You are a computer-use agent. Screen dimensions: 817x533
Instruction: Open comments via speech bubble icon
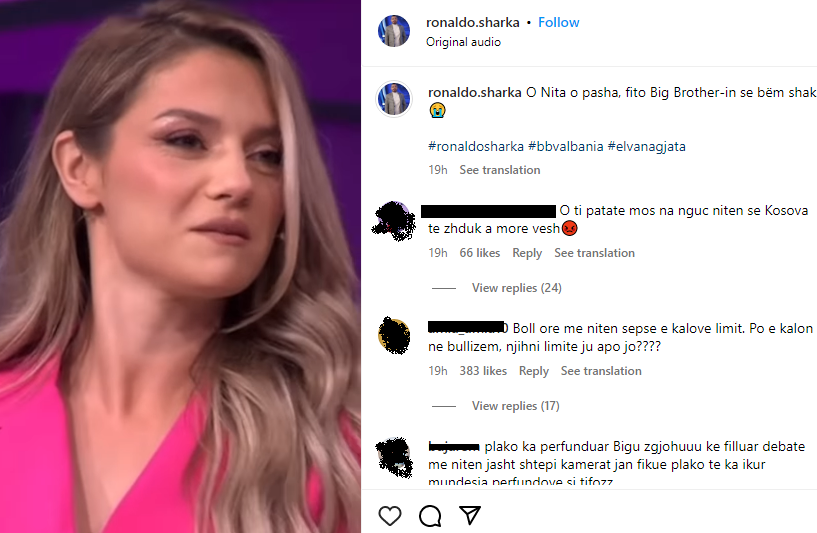(x=430, y=516)
